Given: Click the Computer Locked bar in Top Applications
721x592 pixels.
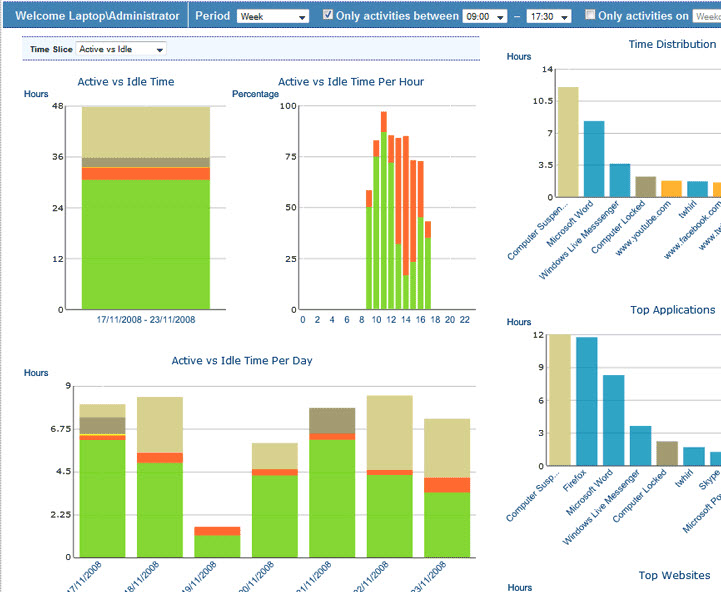Looking at the screenshot, I should tap(667, 454).
